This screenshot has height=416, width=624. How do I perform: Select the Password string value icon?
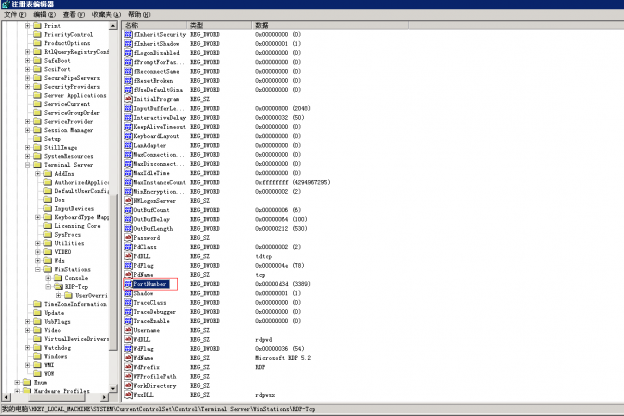(x=128, y=237)
